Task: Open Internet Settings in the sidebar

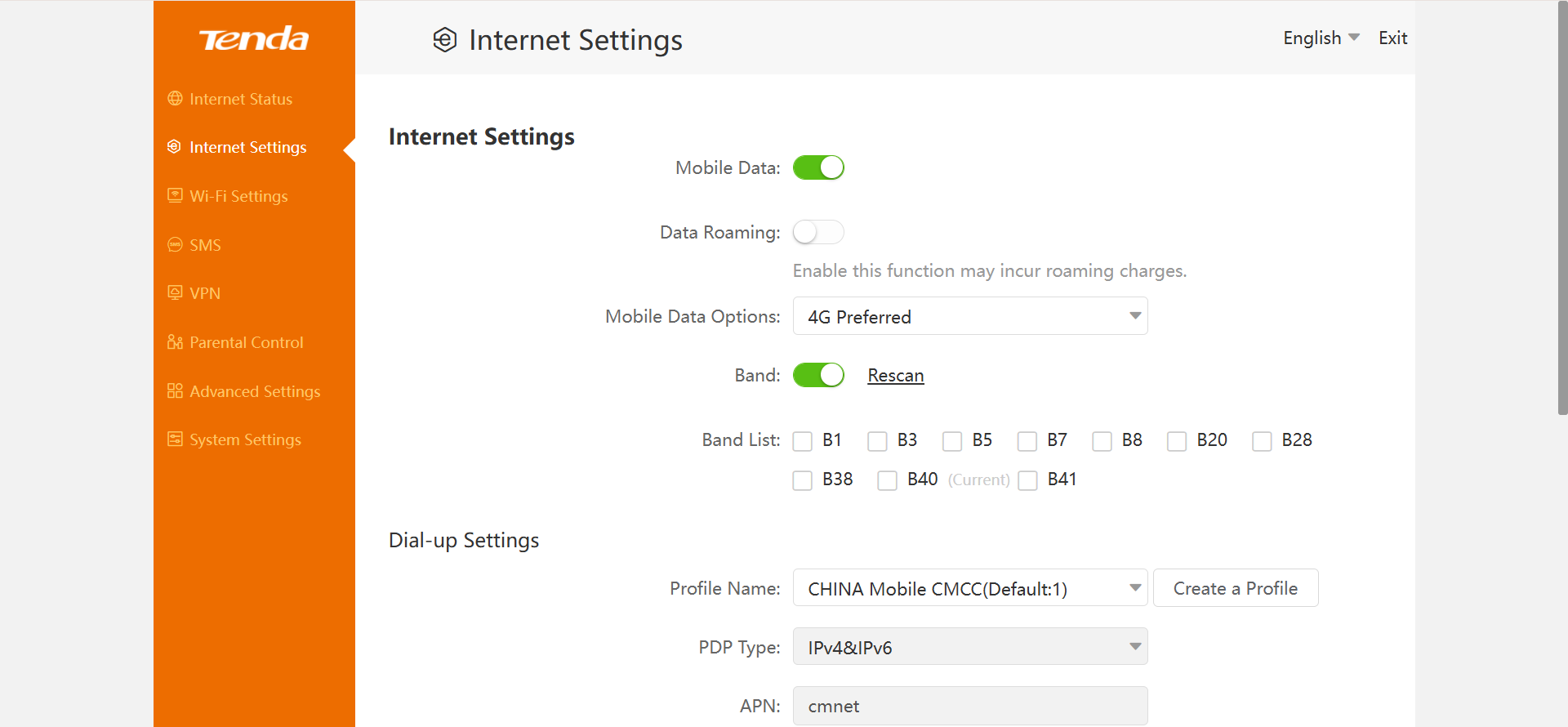Action: pyautogui.click(x=247, y=147)
